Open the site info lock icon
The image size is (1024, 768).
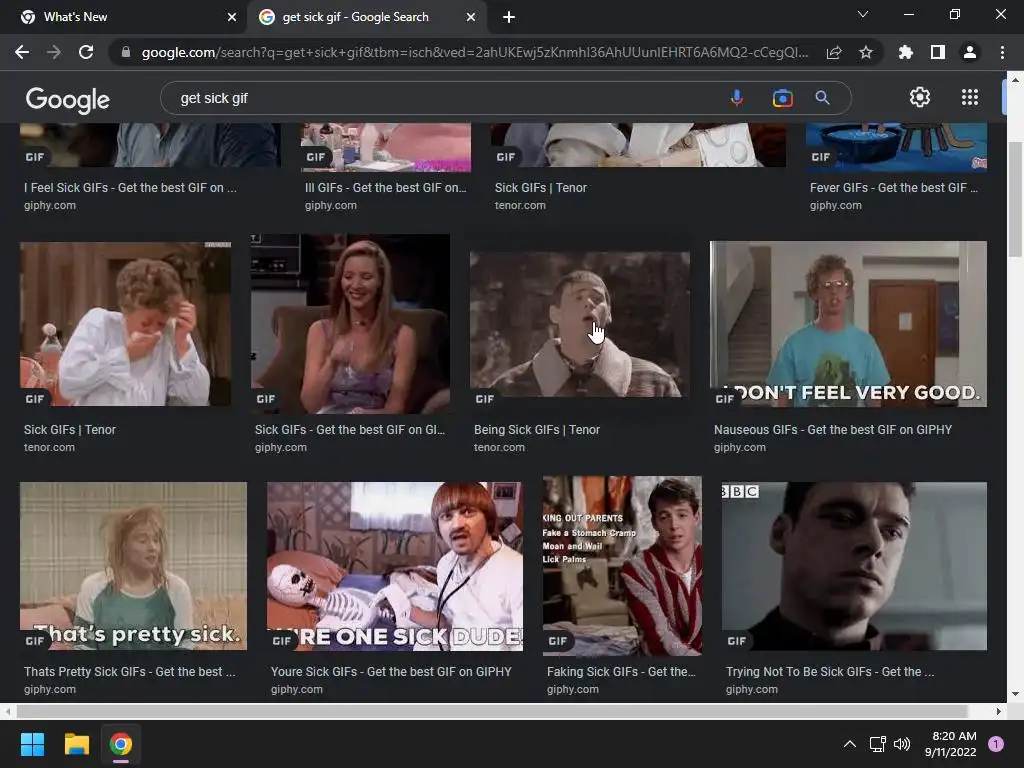coord(126,52)
